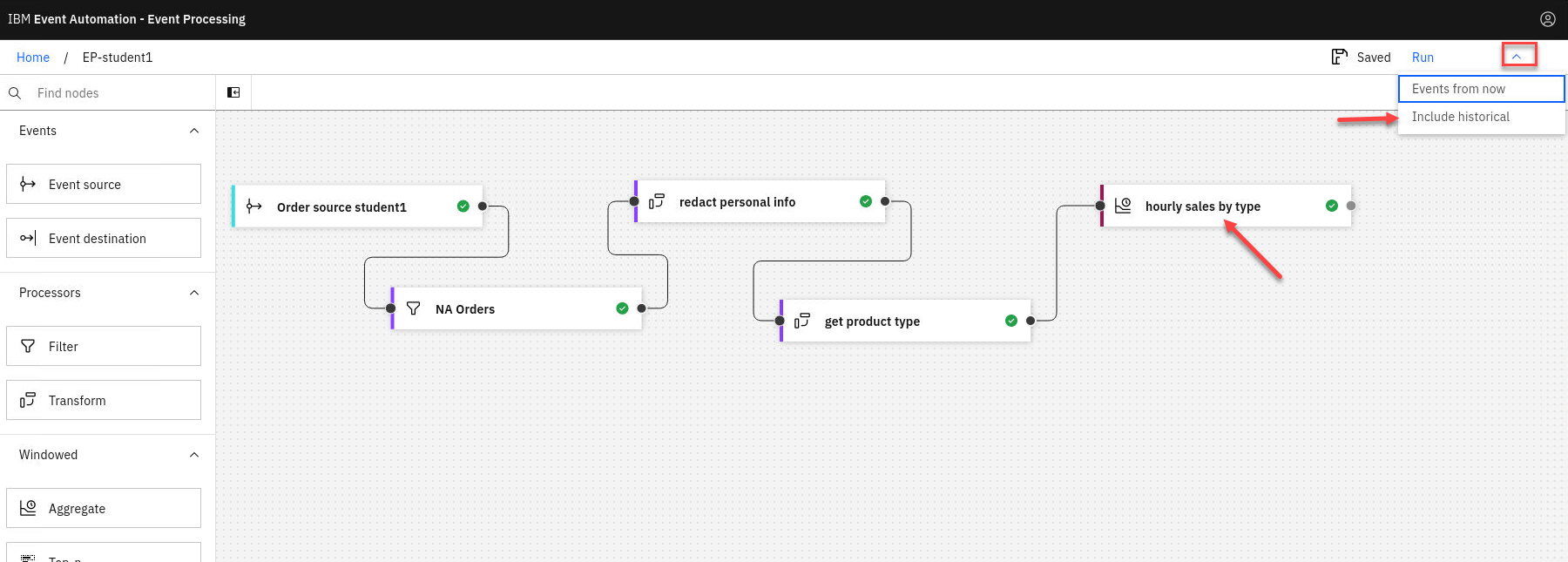Click transform icon on redact personal info
Image resolution: width=1568 pixels, height=562 pixels.
point(657,201)
